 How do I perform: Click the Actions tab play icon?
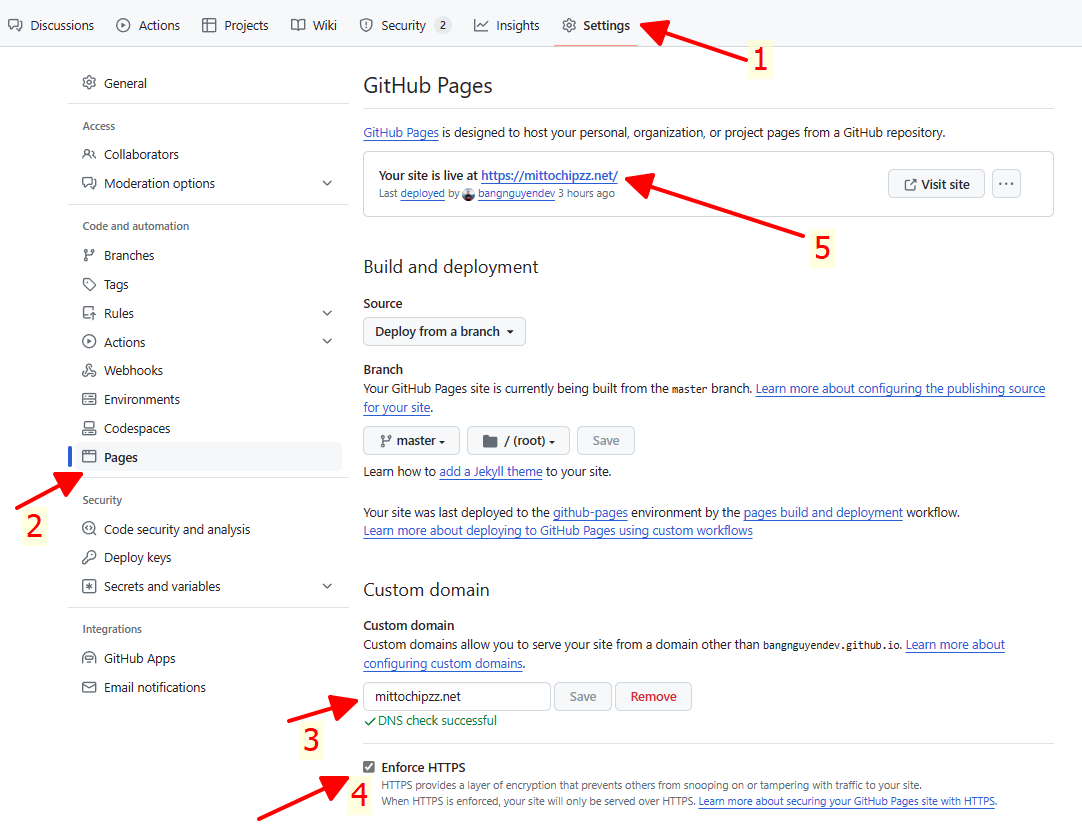click(x=123, y=26)
